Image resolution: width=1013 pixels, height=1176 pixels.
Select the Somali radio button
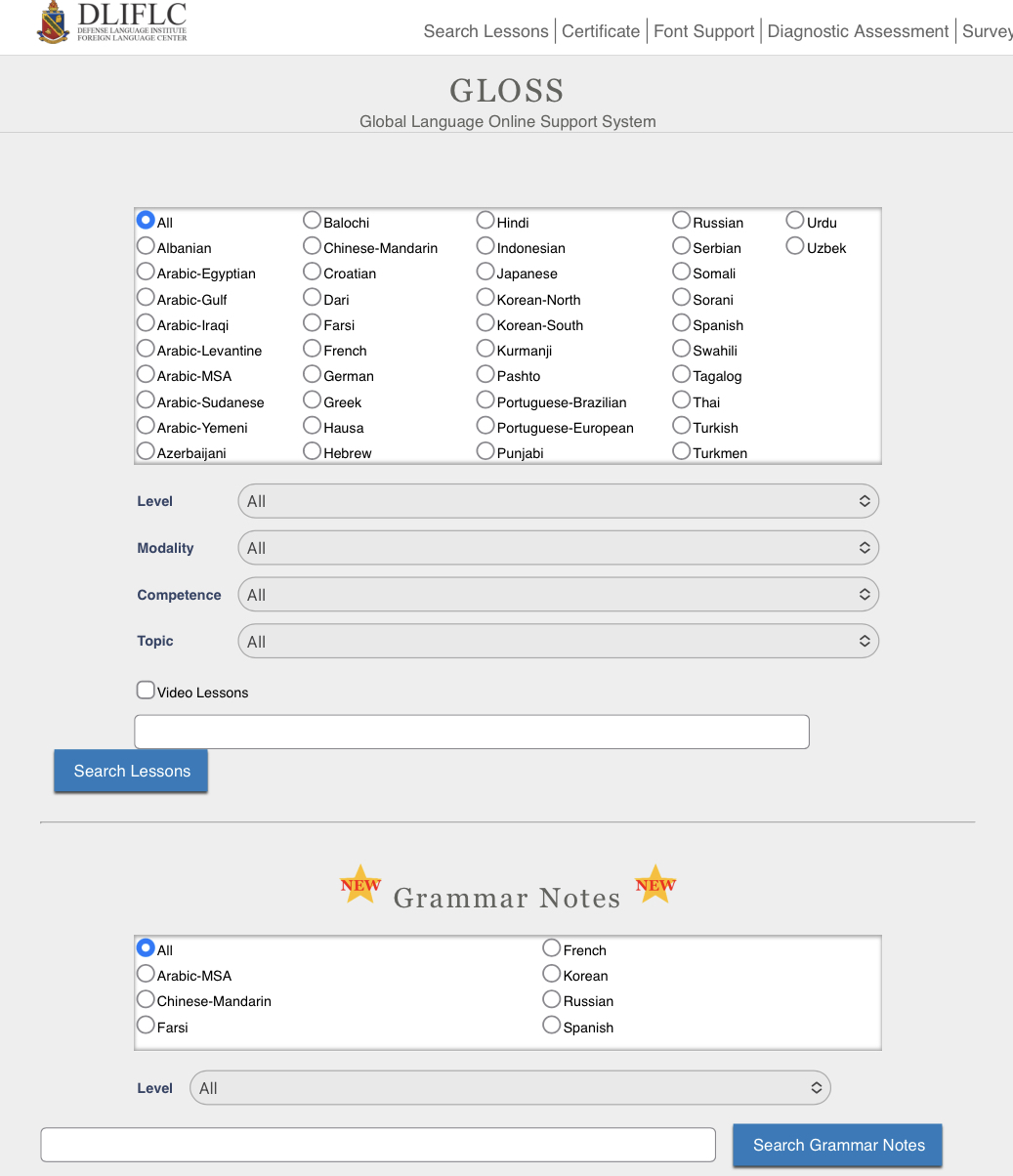coord(682,272)
